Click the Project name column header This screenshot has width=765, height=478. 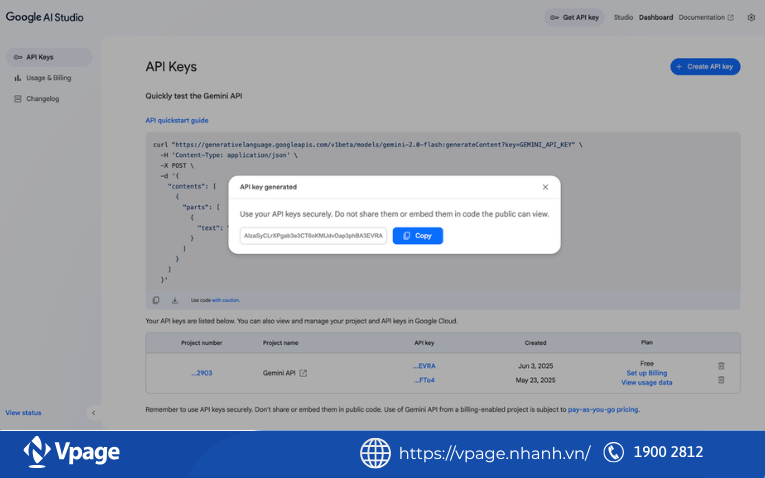pyautogui.click(x=281, y=343)
